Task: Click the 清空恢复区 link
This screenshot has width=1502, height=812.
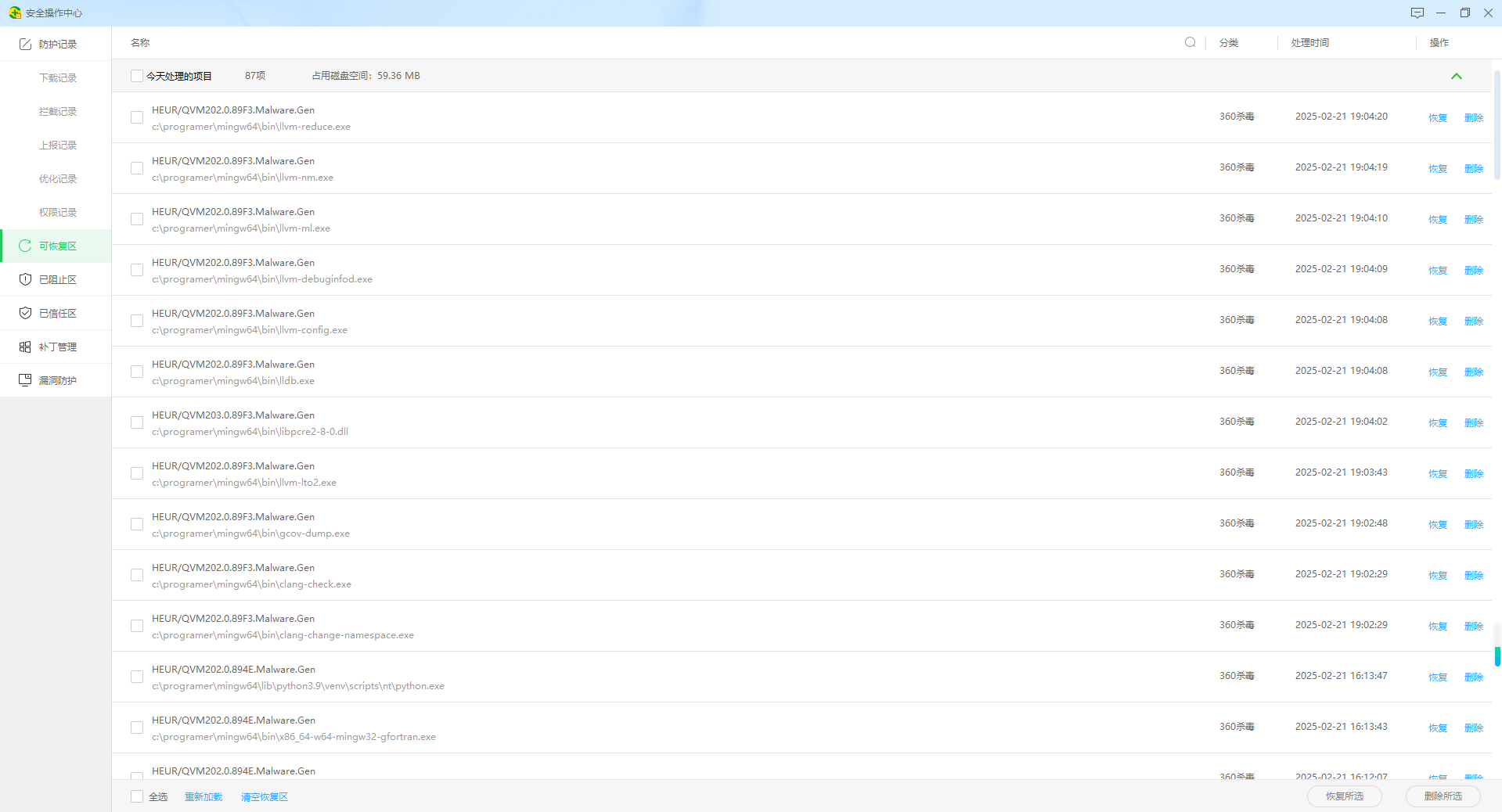Action: (x=264, y=796)
